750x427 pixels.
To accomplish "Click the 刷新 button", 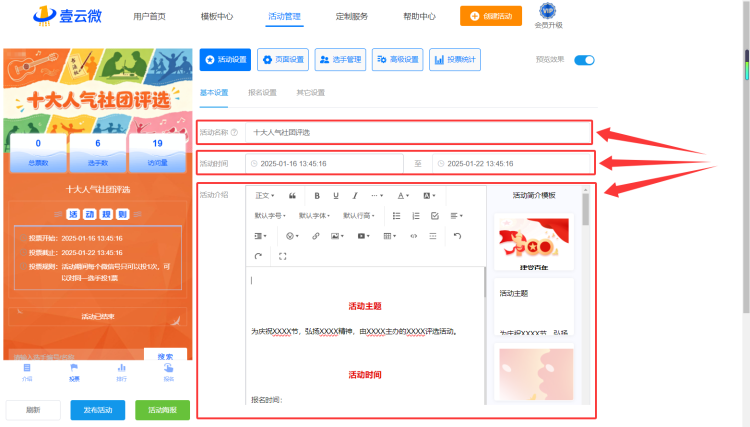I will (33, 410).
